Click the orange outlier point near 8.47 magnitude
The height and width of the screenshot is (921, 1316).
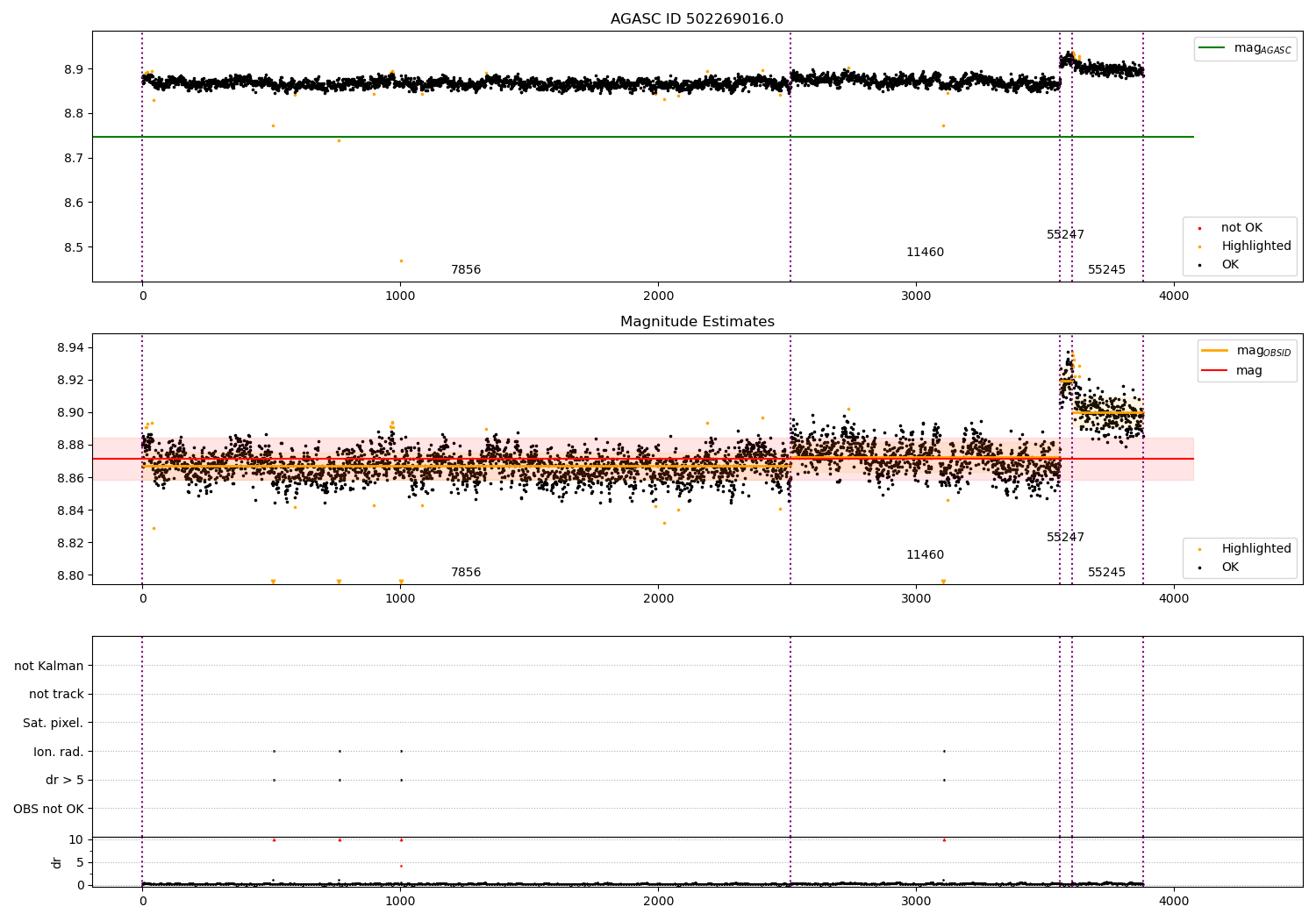(401, 261)
